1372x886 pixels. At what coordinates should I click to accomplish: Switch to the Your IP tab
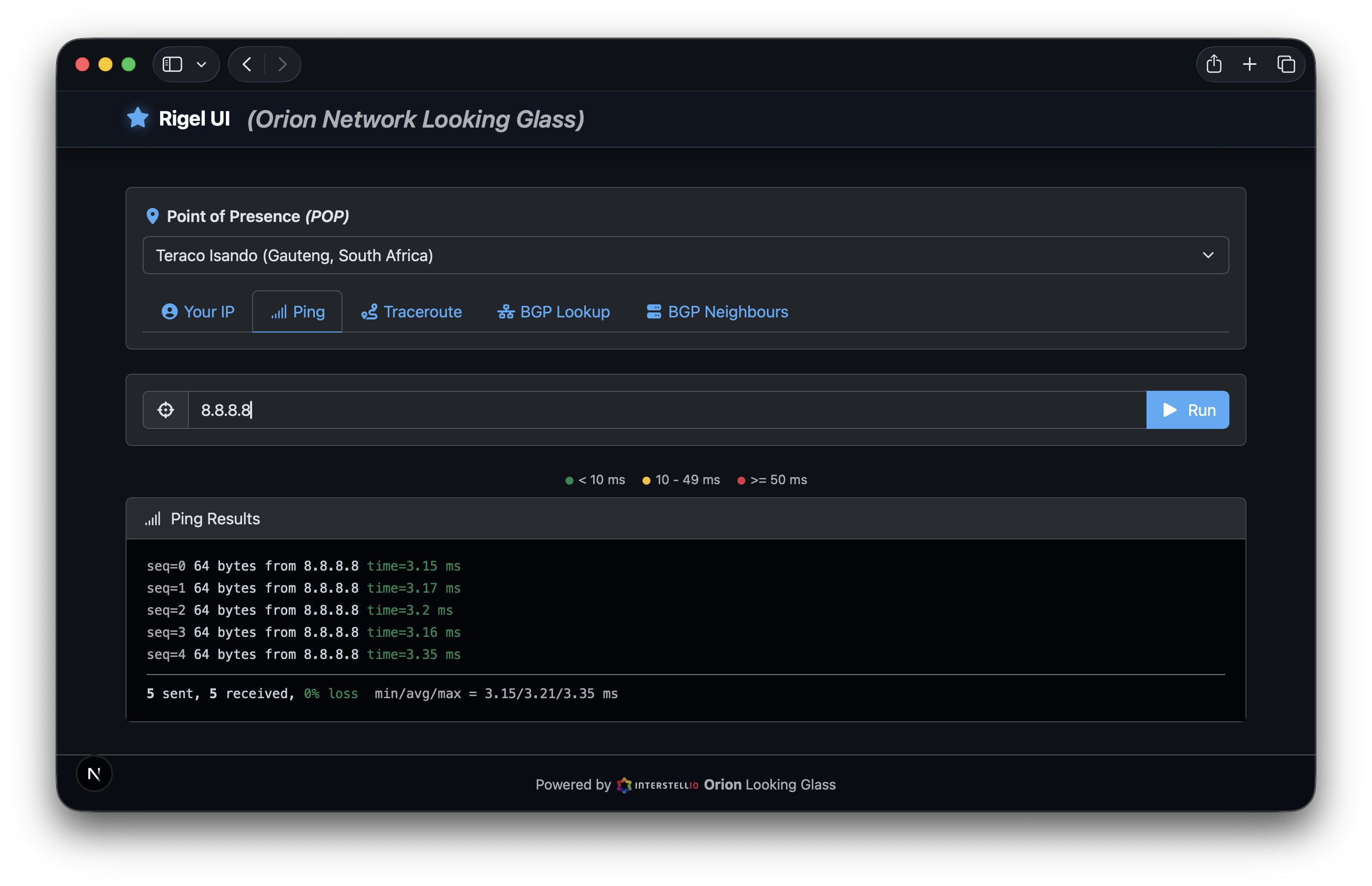198,312
